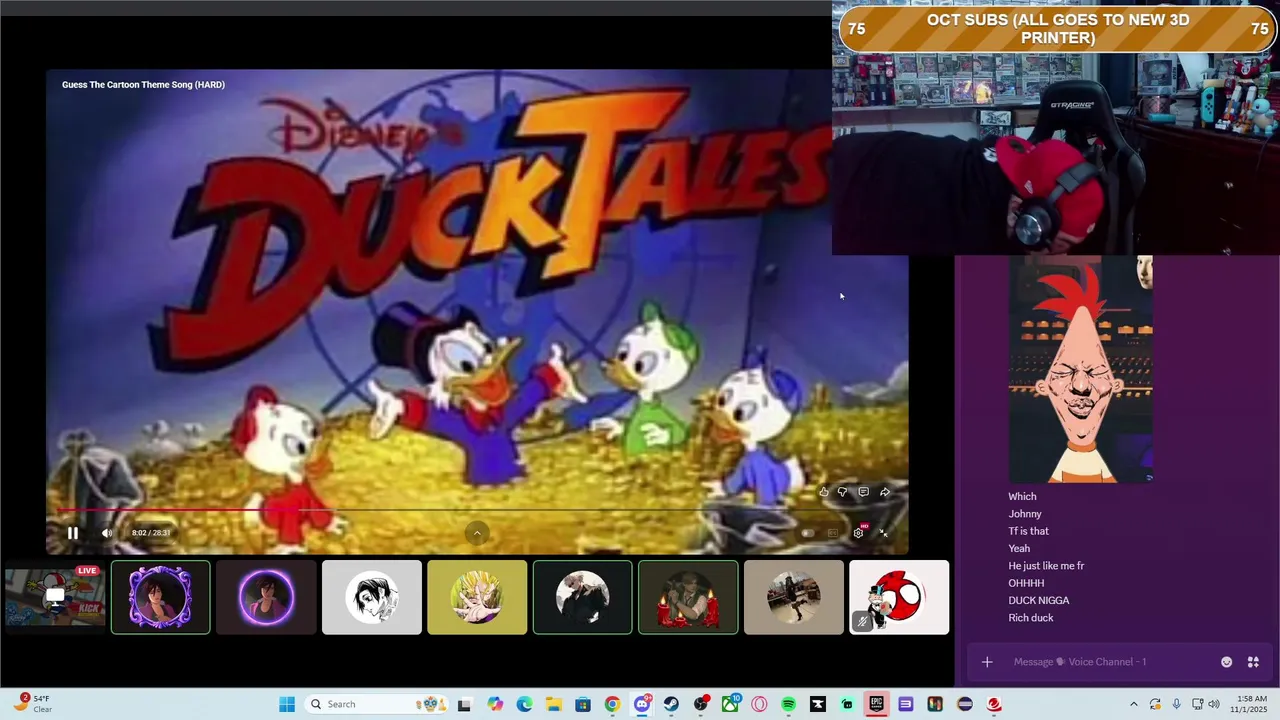1280x720 pixels.
Task: Open Steam from the taskbar
Action: [x=671, y=704]
